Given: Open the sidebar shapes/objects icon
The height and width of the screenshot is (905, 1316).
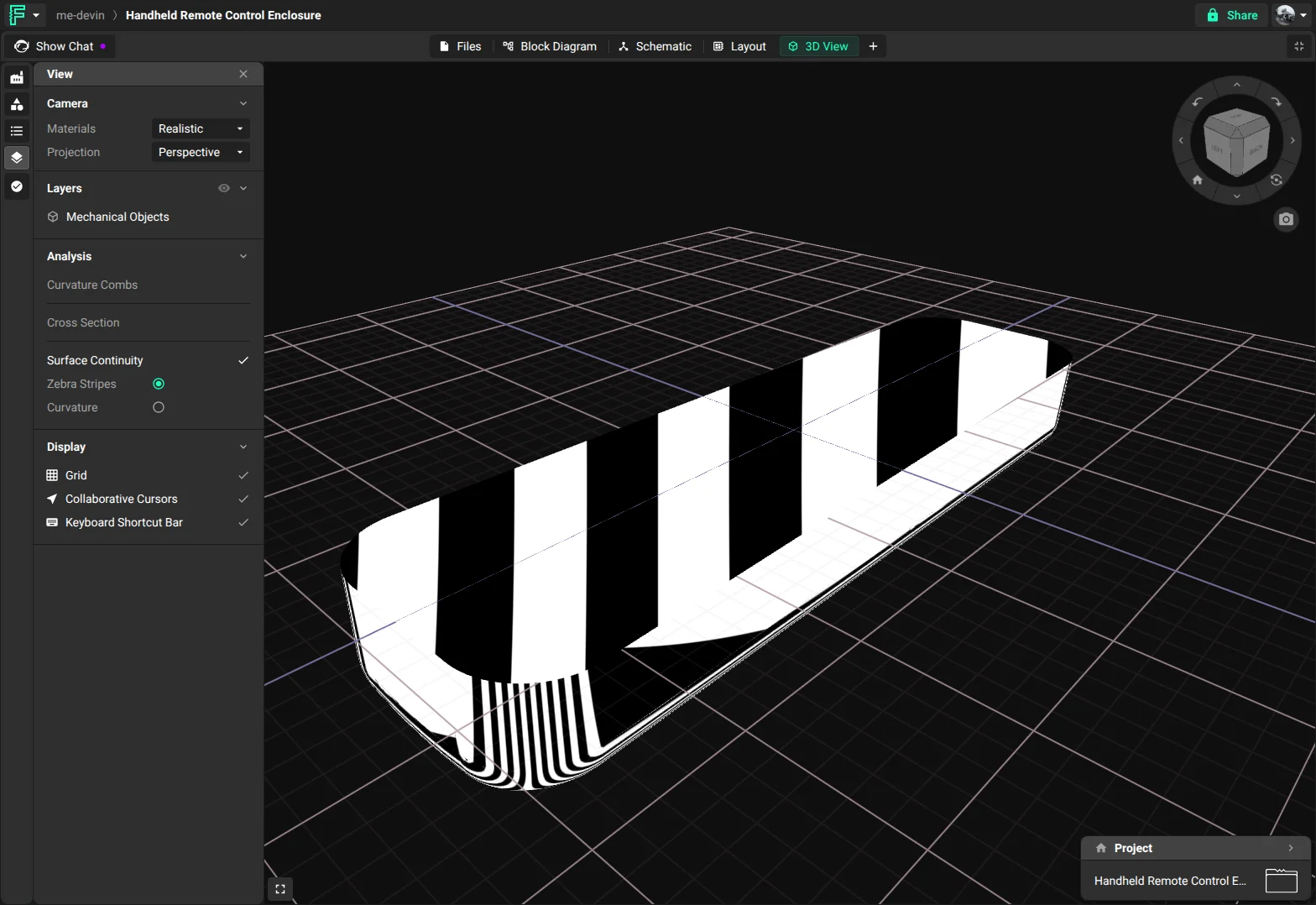Looking at the screenshot, I should coord(17,104).
